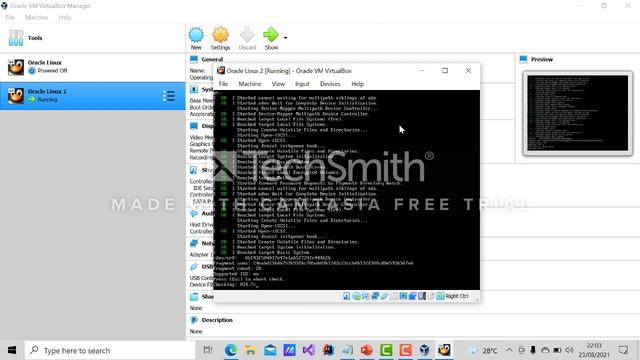Open the volume control in system tray
The height and width of the screenshot is (360, 640).
tap(569, 350)
